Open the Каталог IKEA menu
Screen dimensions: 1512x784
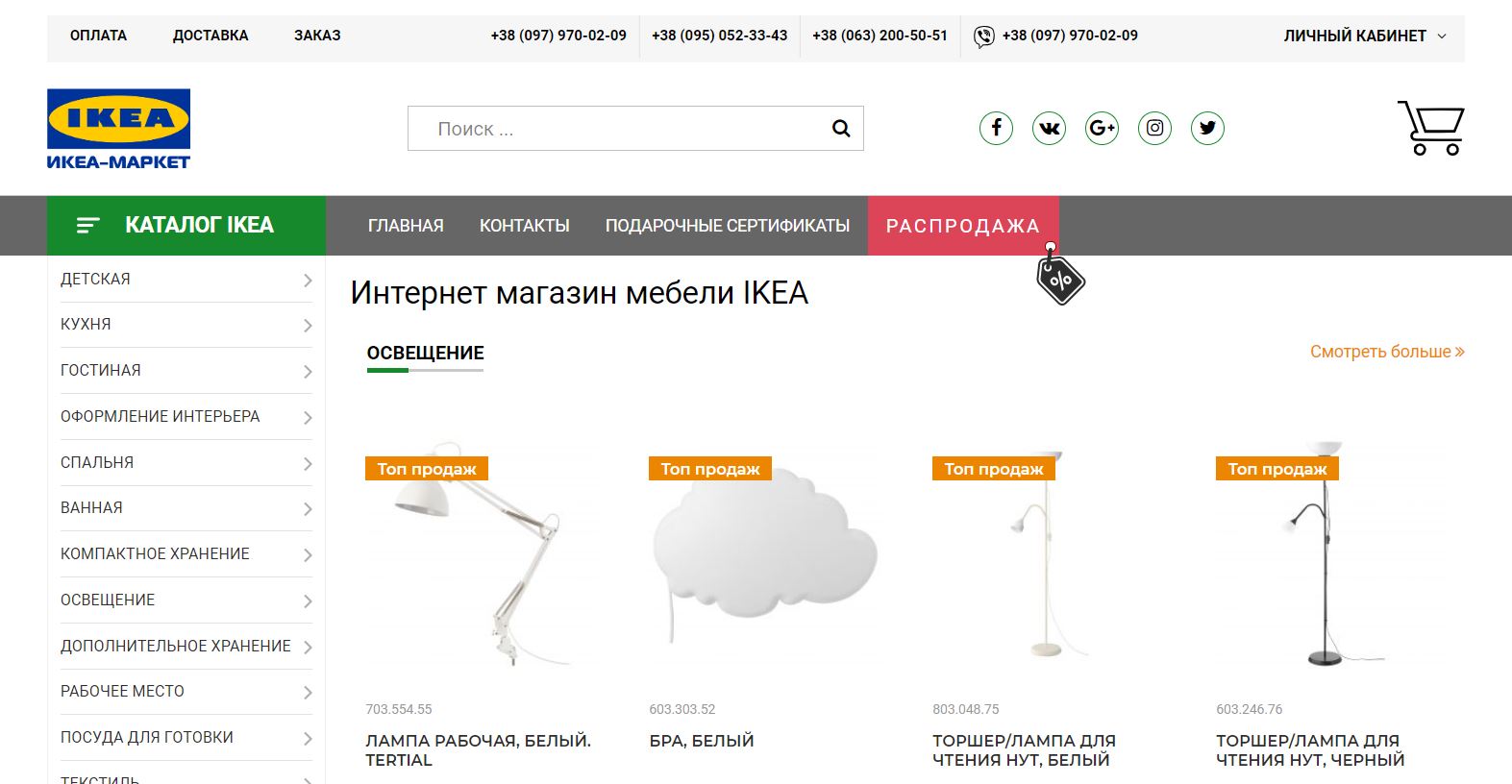click(x=186, y=226)
